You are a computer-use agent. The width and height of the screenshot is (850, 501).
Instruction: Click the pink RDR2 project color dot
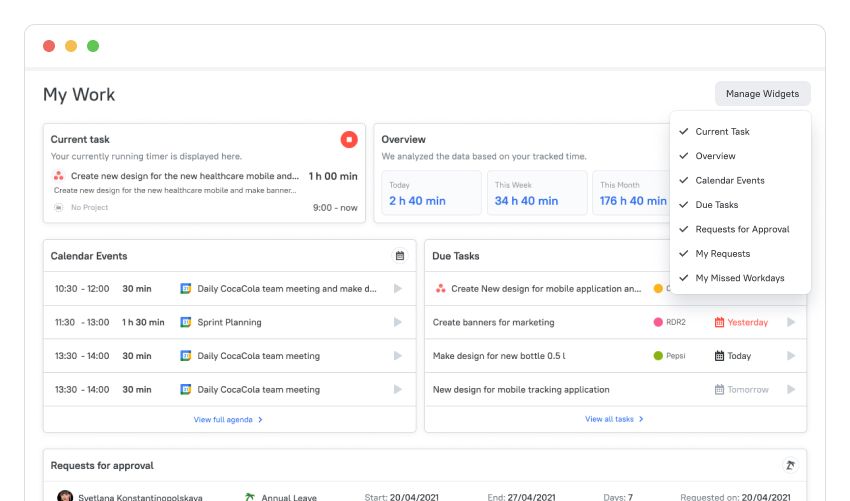[658, 322]
